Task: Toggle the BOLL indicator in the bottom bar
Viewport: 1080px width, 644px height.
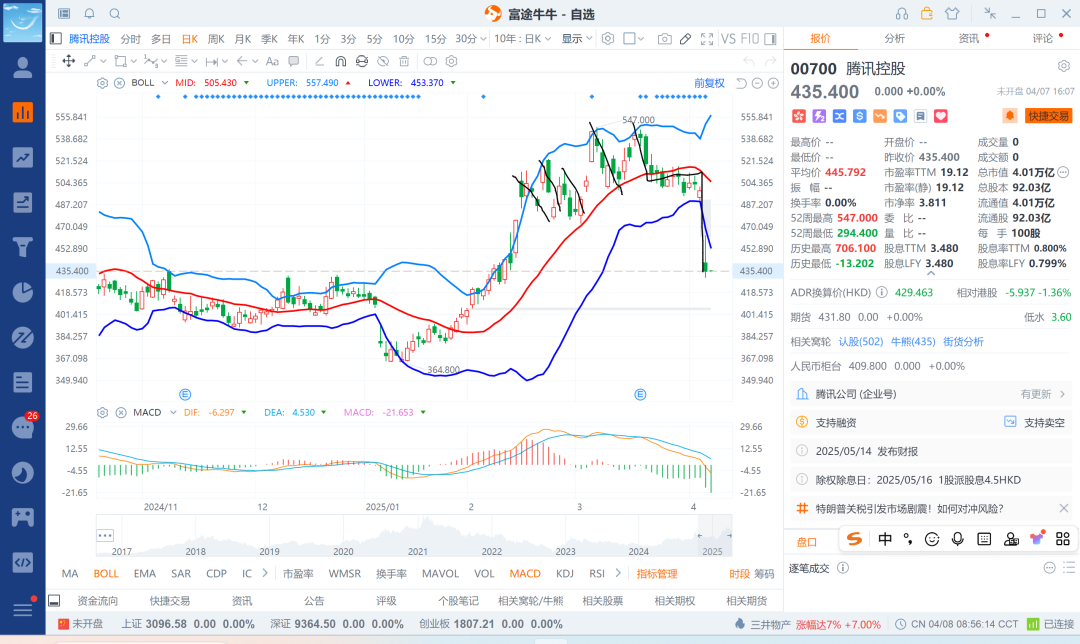Action: [106, 574]
